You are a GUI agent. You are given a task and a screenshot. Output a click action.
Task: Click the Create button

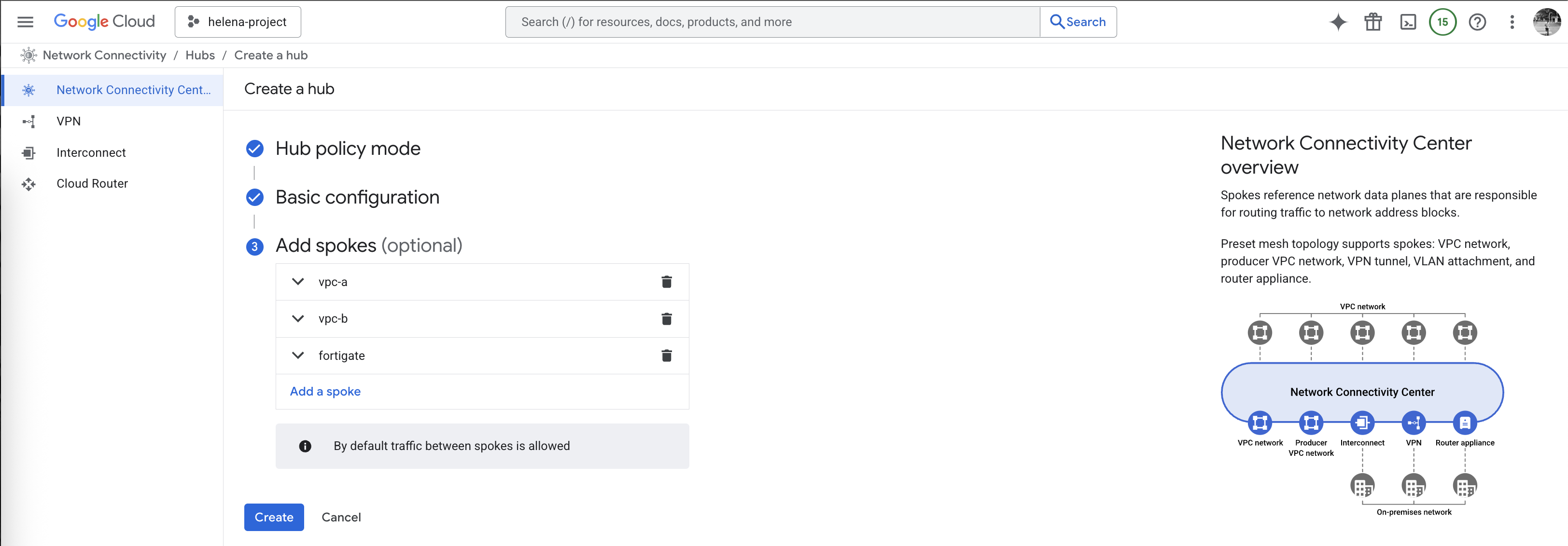(274, 517)
